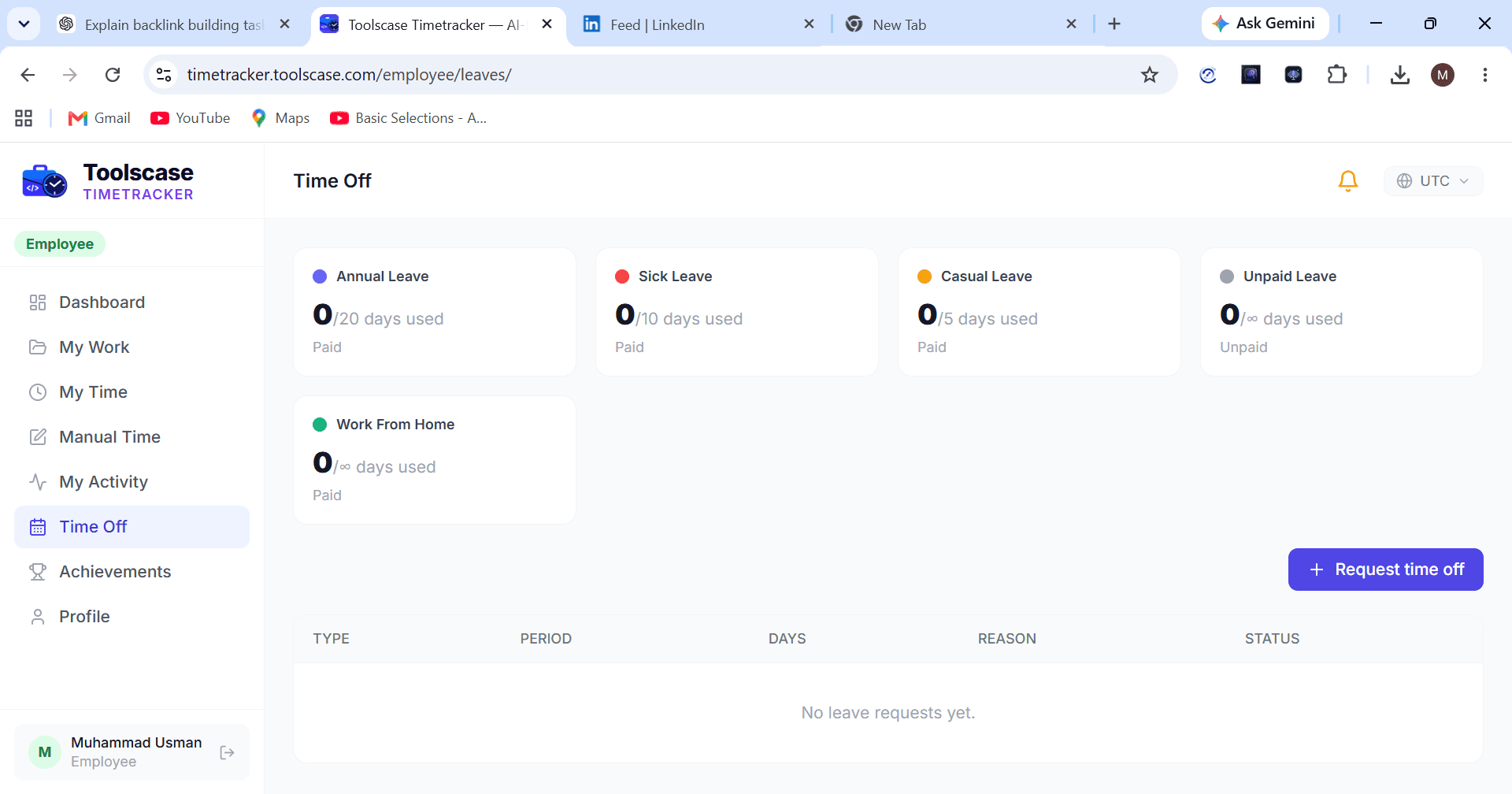
Task: View site information icon in address bar
Action: pyautogui.click(x=164, y=75)
